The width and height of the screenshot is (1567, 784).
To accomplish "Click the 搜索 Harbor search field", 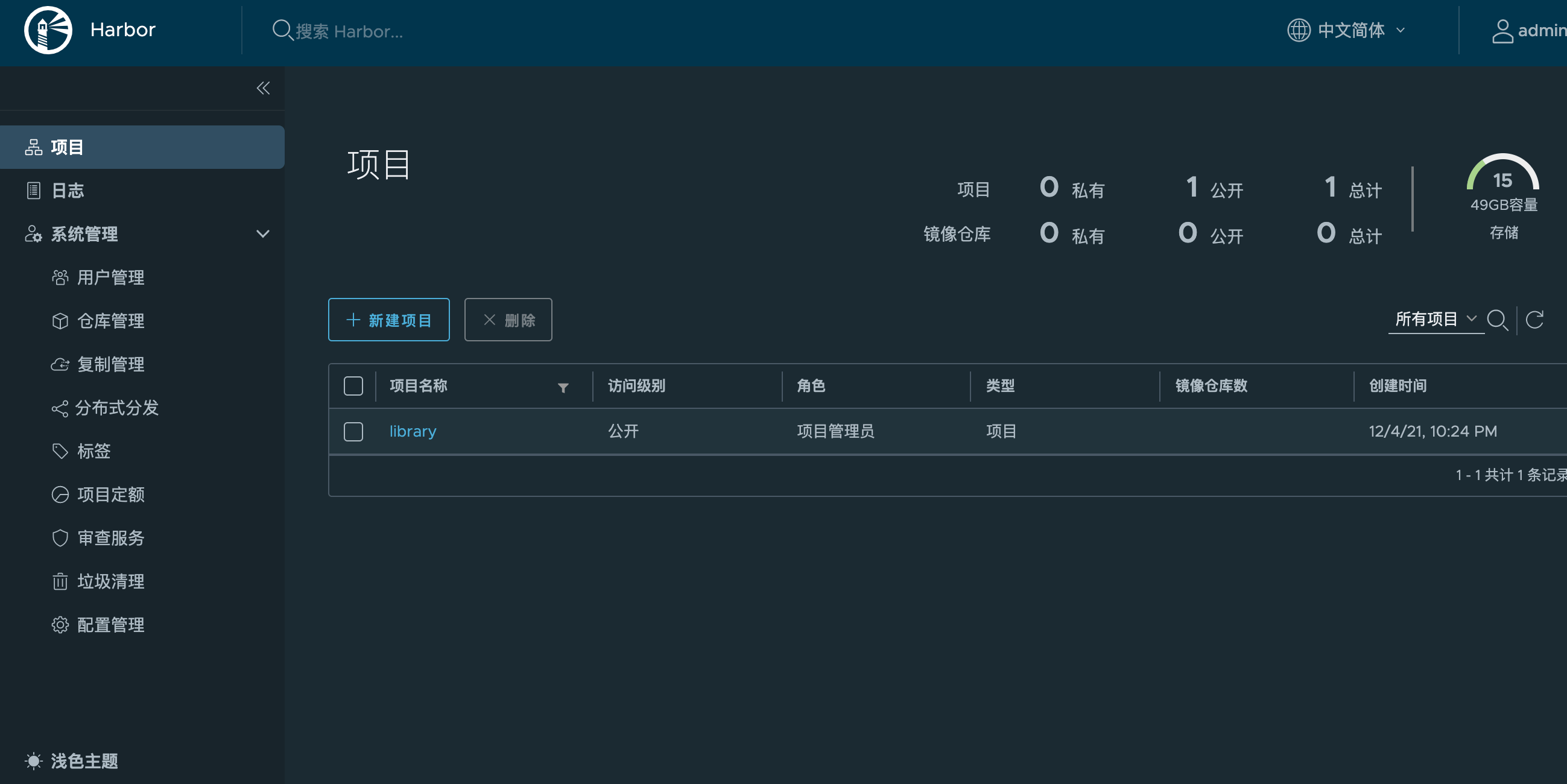I will pos(349,31).
